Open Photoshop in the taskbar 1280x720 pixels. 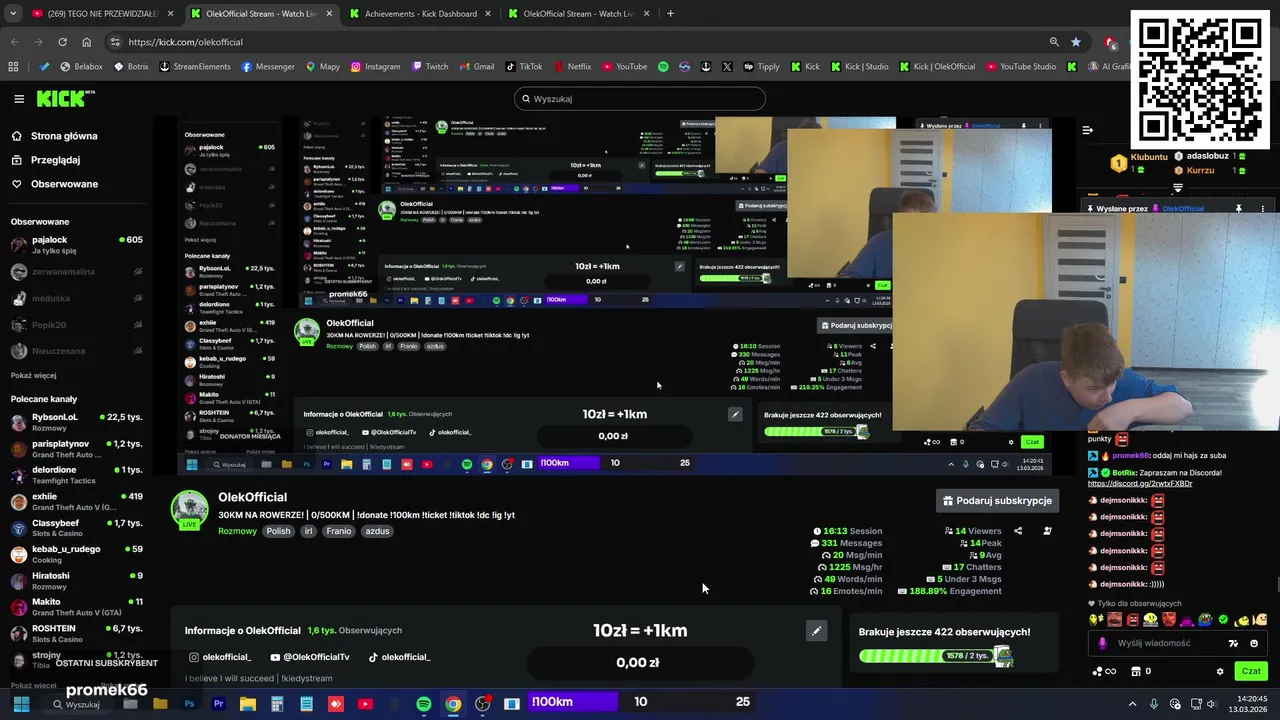(x=189, y=704)
